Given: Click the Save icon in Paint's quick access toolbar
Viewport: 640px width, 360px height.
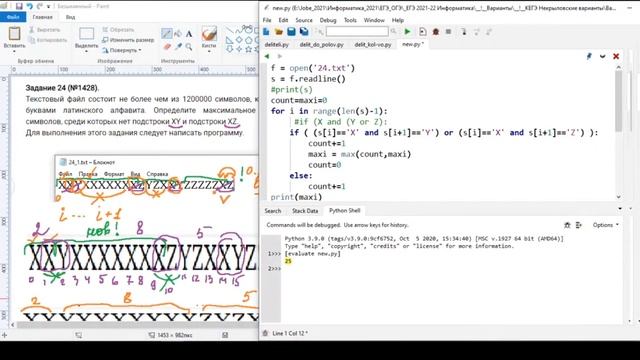Looking at the screenshot, I should (x=19, y=6).
